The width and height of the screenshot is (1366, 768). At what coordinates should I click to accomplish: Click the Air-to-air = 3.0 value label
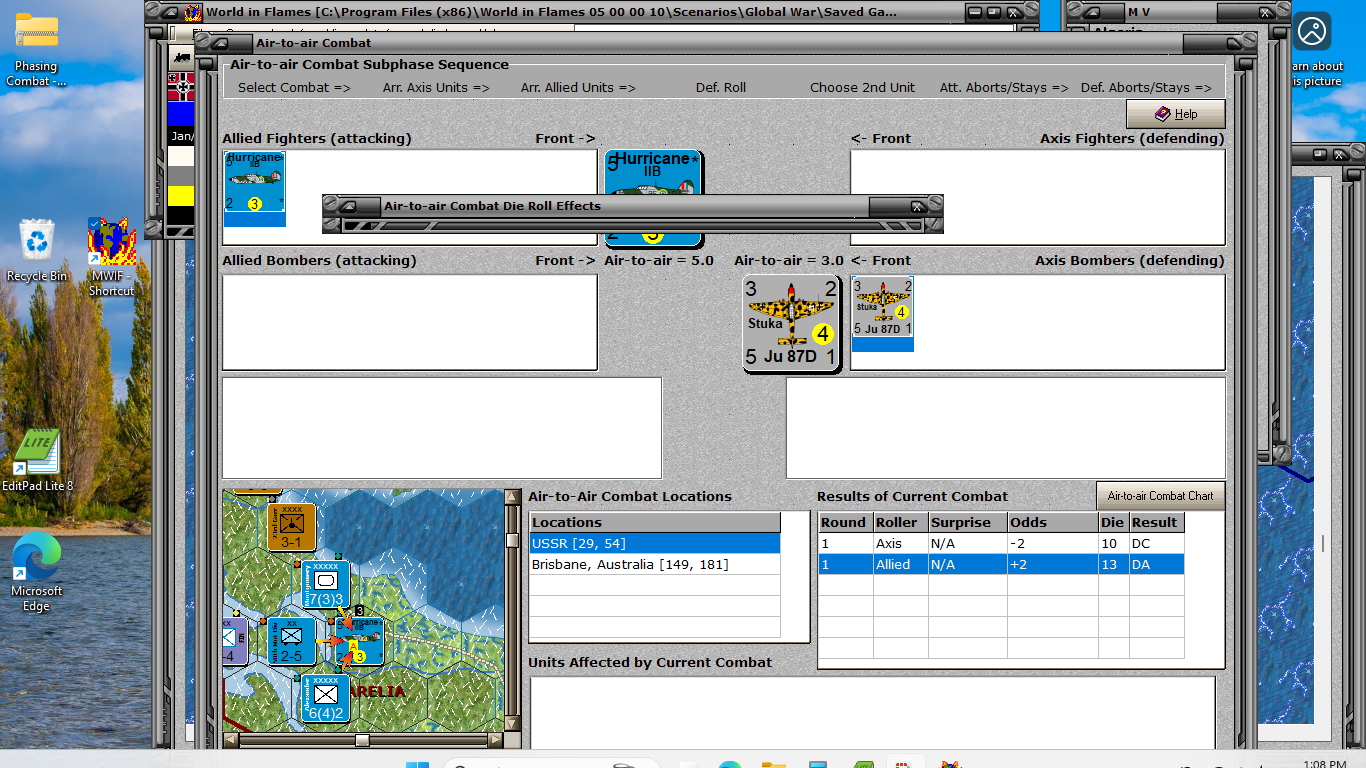(x=789, y=261)
